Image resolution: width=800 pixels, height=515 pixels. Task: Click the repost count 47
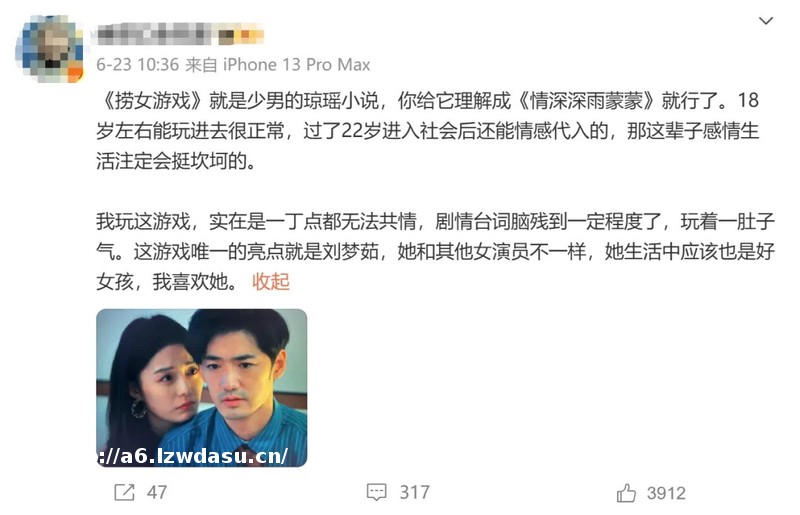pyautogui.click(x=157, y=492)
